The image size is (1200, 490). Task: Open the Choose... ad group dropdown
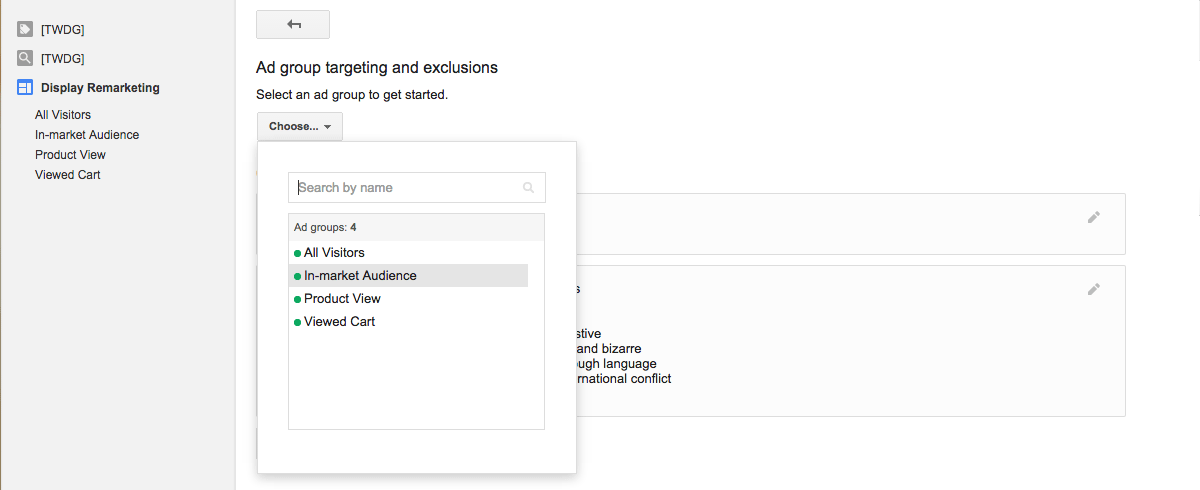click(x=300, y=126)
